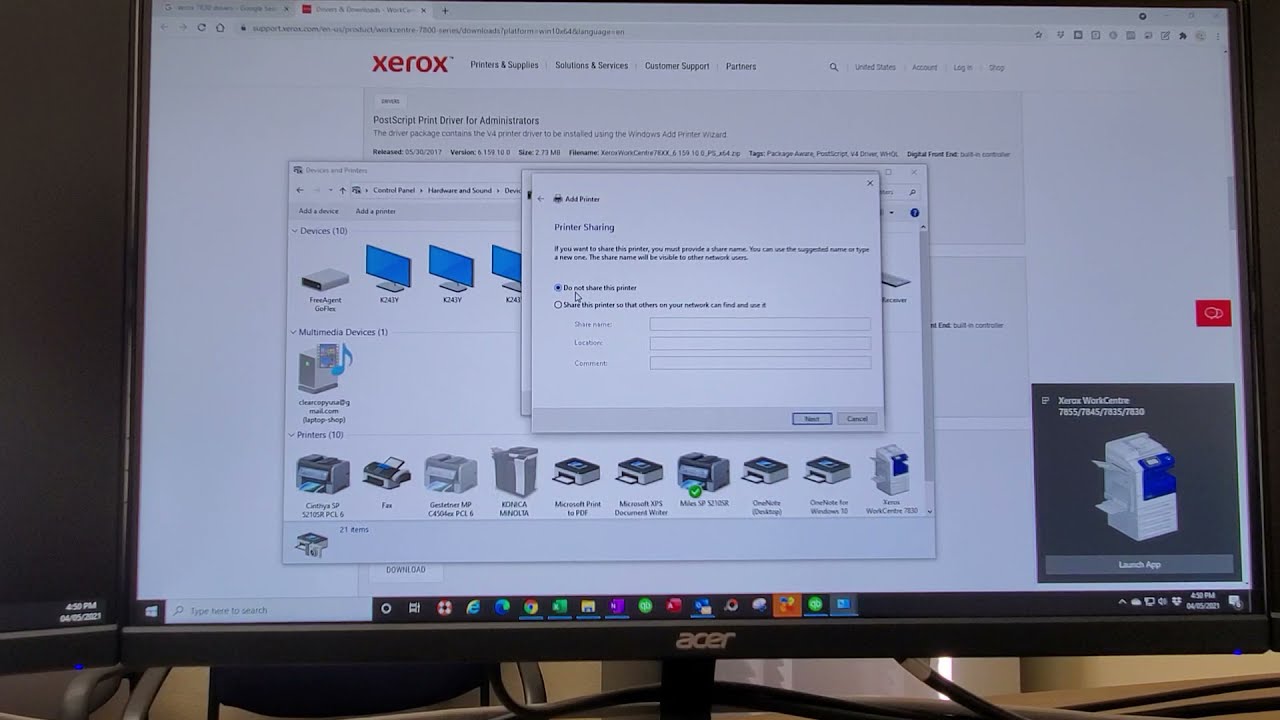Click the Shop link

pyautogui.click(x=997, y=68)
